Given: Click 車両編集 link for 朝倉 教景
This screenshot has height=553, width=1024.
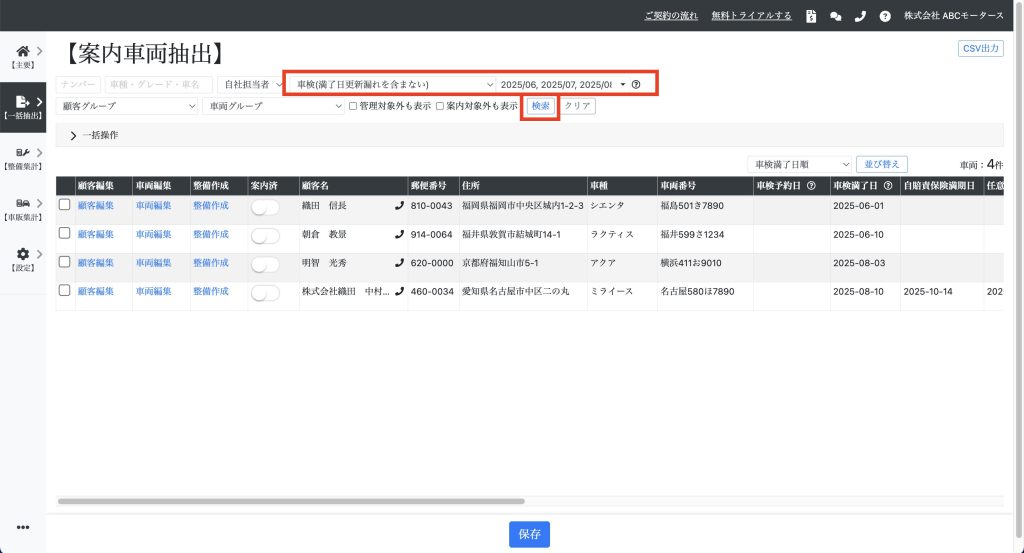Looking at the screenshot, I should pos(153,234).
